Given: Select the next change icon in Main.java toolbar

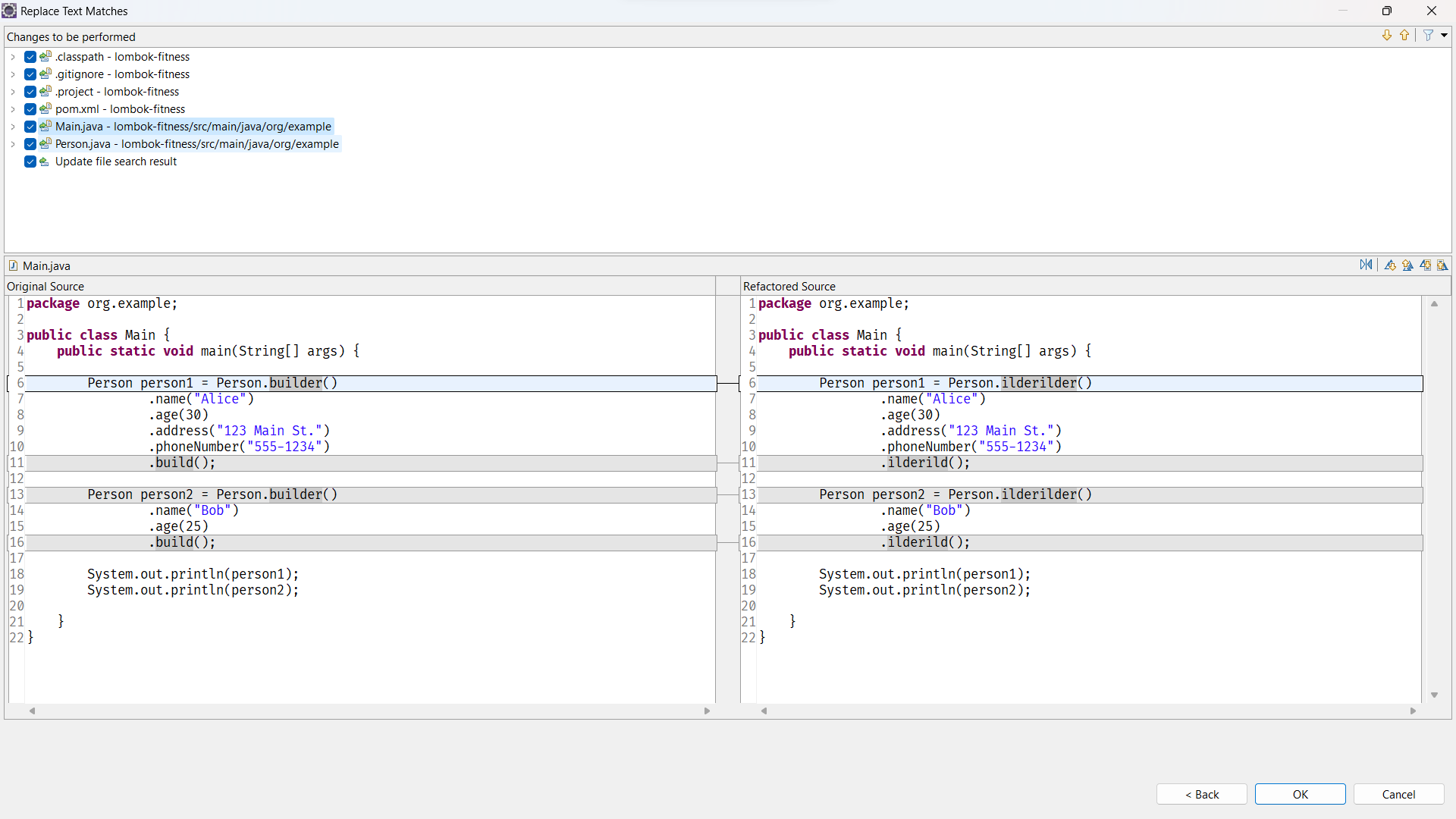Looking at the screenshot, I should 1427,265.
